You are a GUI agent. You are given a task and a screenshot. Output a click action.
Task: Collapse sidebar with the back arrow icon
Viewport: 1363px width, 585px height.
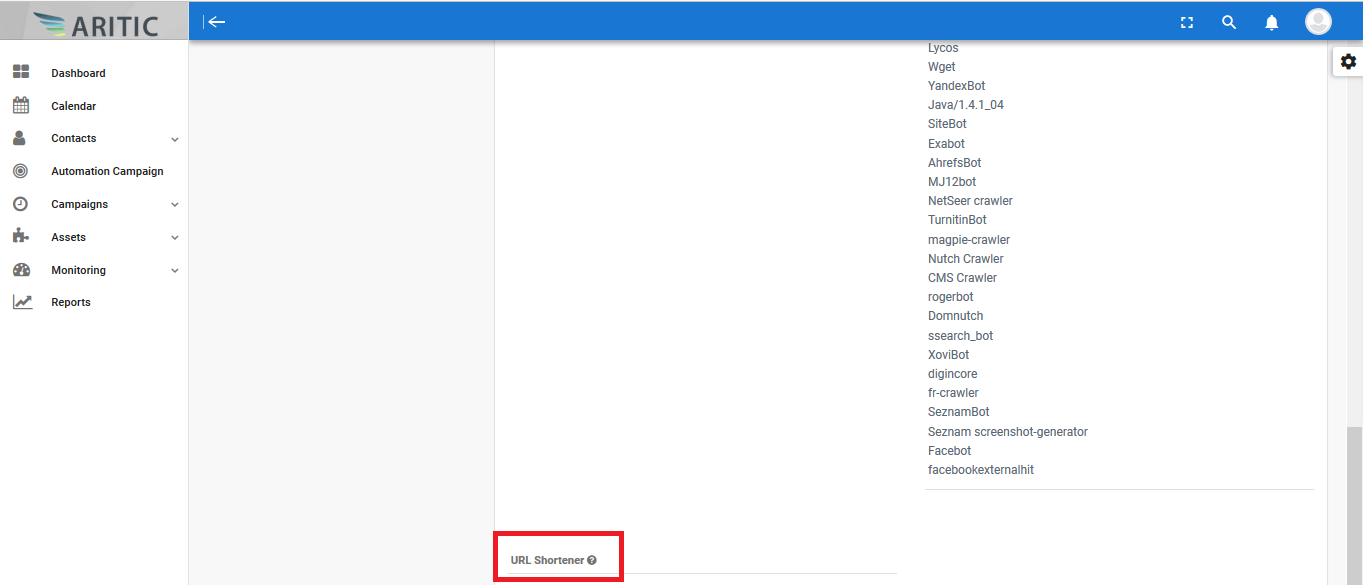tap(215, 22)
